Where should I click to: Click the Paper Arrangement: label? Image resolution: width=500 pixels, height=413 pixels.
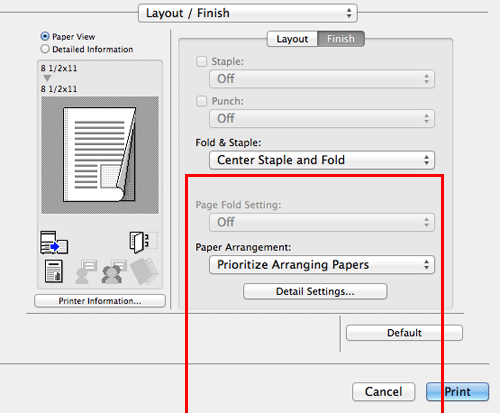point(243,247)
